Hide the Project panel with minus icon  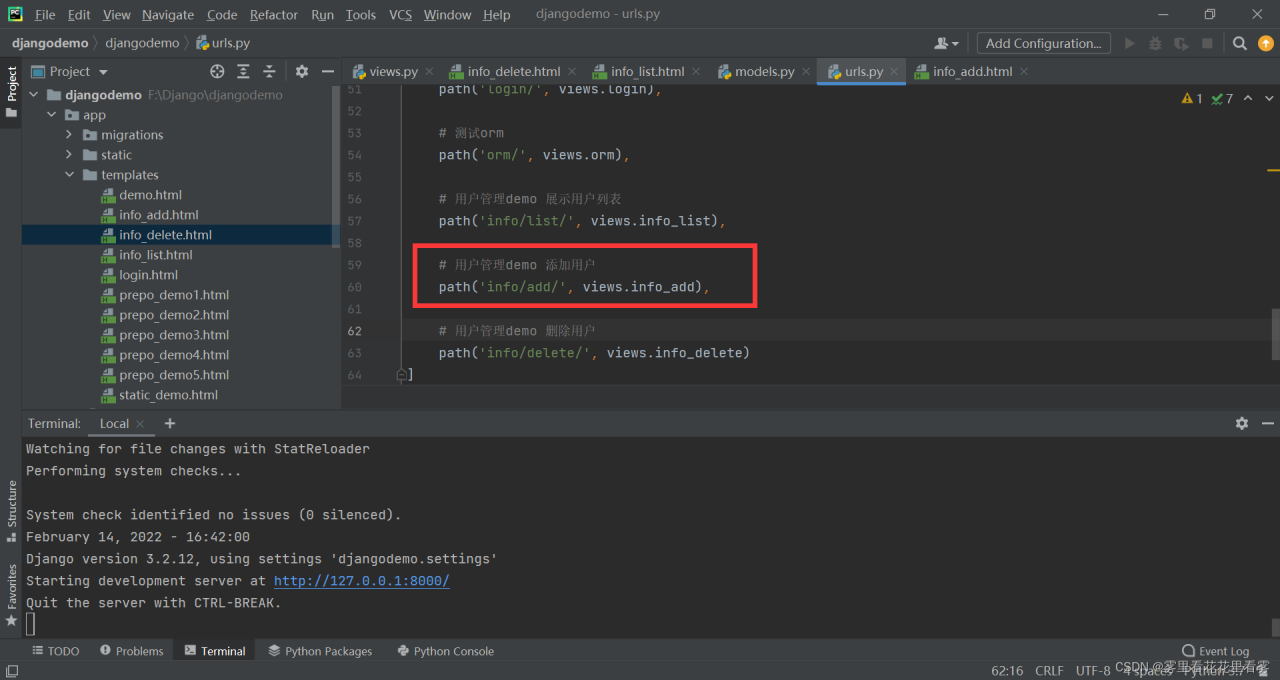[328, 71]
